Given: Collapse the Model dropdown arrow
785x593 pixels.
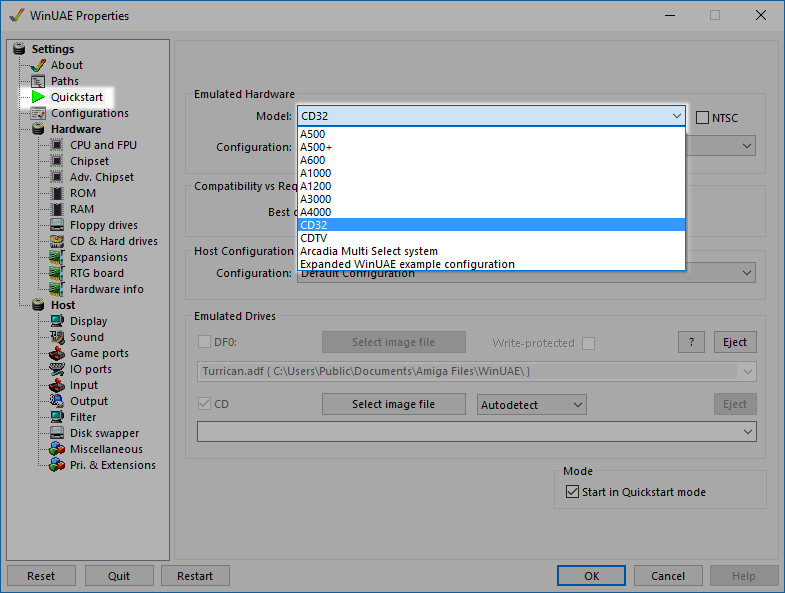Looking at the screenshot, I should [x=677, y=116].
